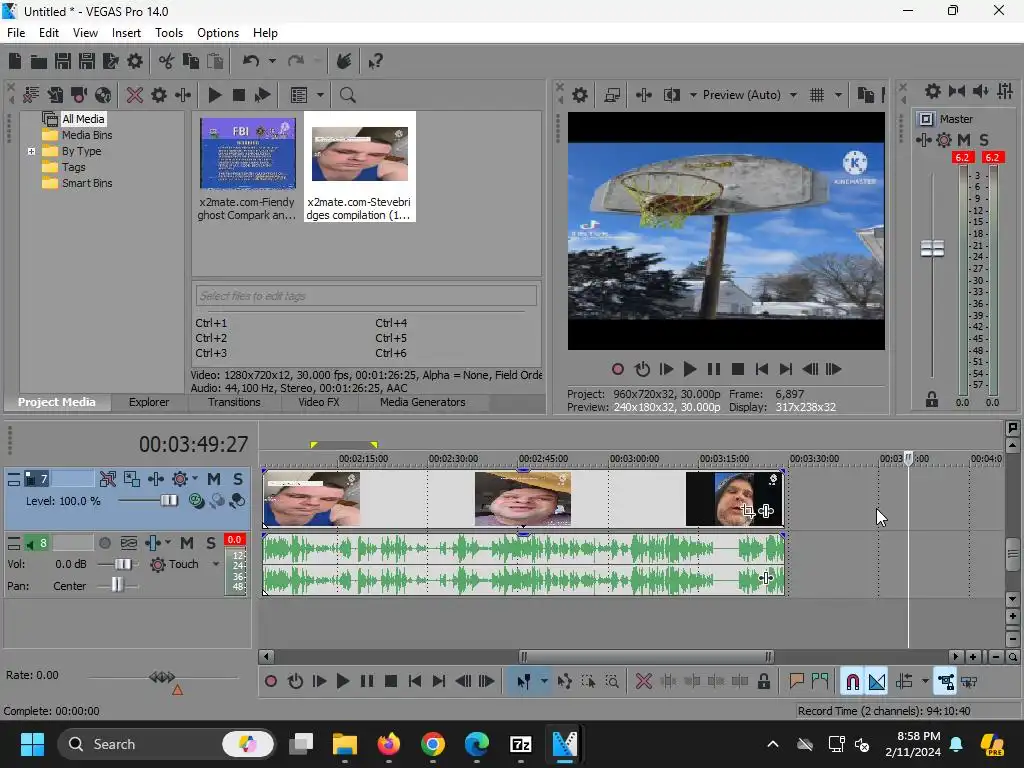Open edit tool selection dropdown arrow

coord(543,682)
